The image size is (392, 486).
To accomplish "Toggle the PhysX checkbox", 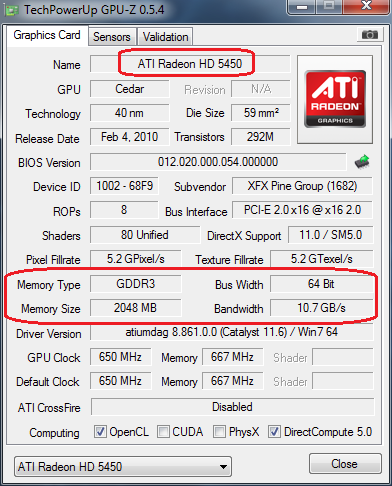I will [219, 431].
